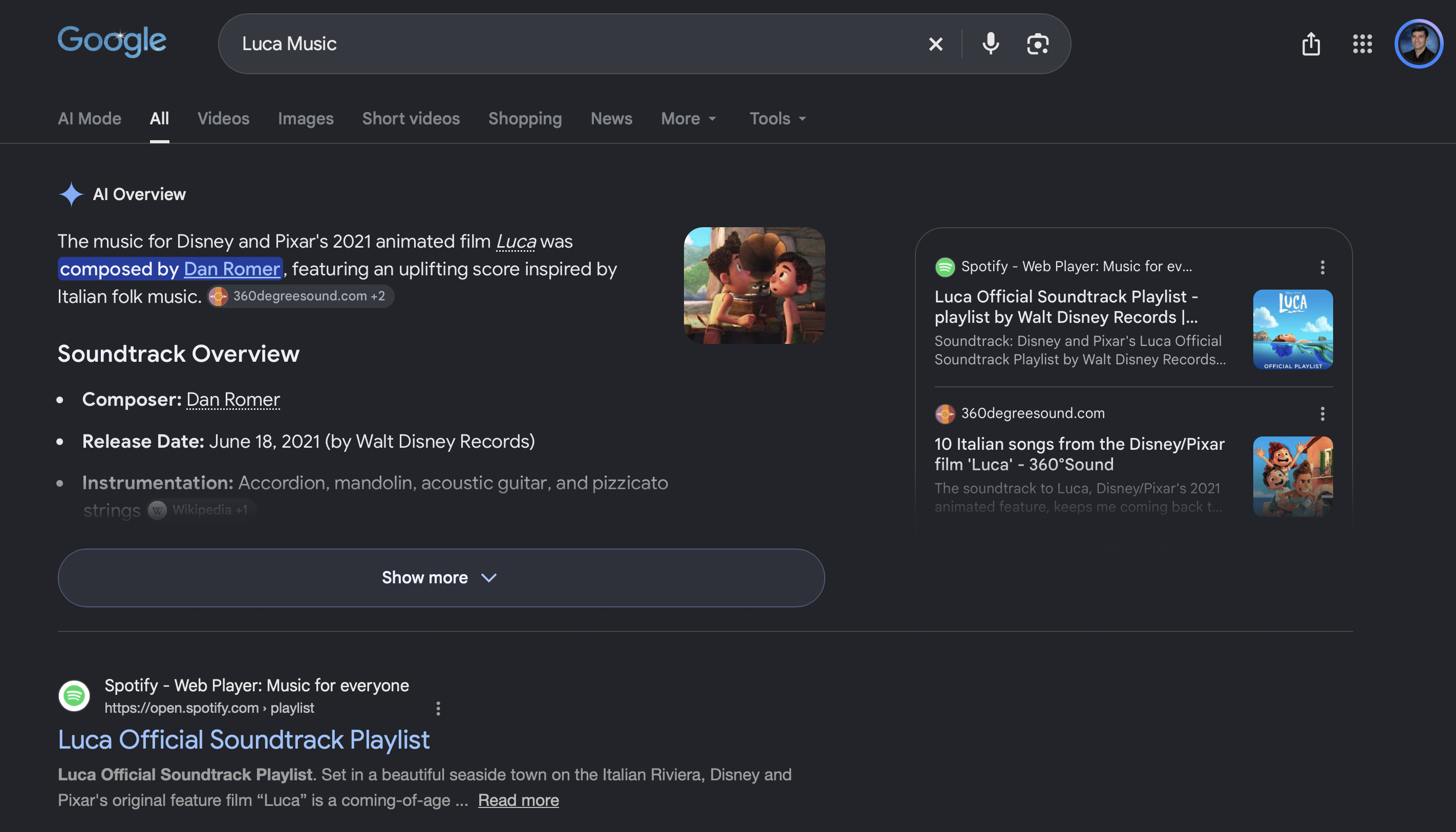Open the AI Overview Luca movie still image
Image resolution: width=1456 pixels, height=832 pixels.
click(x=755, y=286)
